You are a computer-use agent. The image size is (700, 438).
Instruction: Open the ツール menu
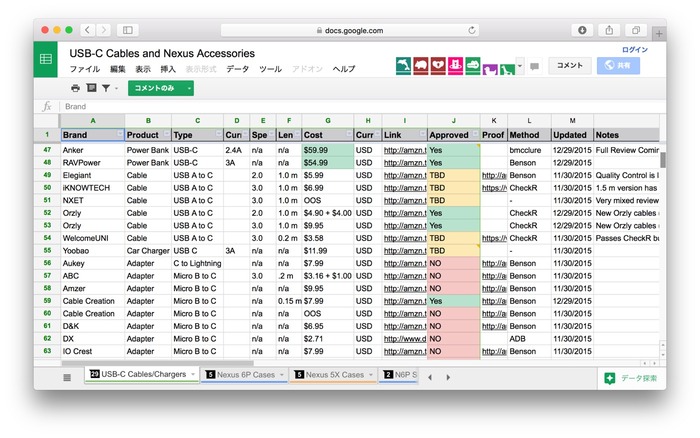[271, 69]
